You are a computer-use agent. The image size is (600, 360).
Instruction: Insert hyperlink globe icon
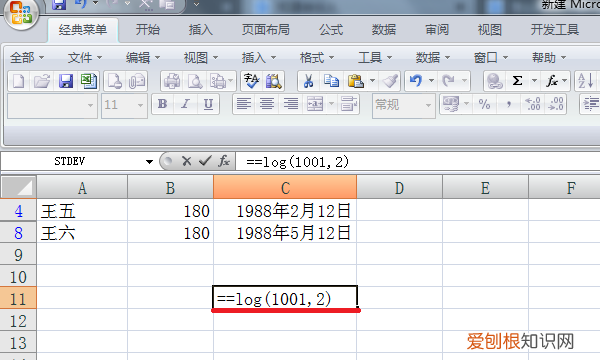pos(494,81)
